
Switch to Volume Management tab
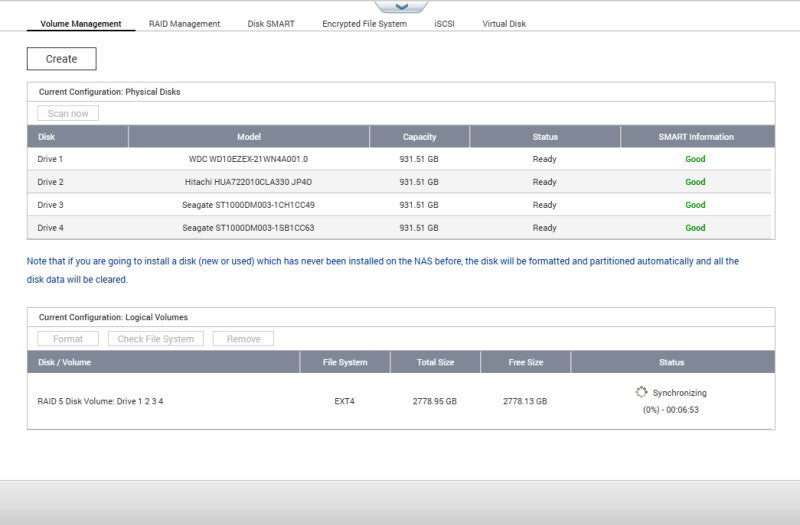[81, 23]
